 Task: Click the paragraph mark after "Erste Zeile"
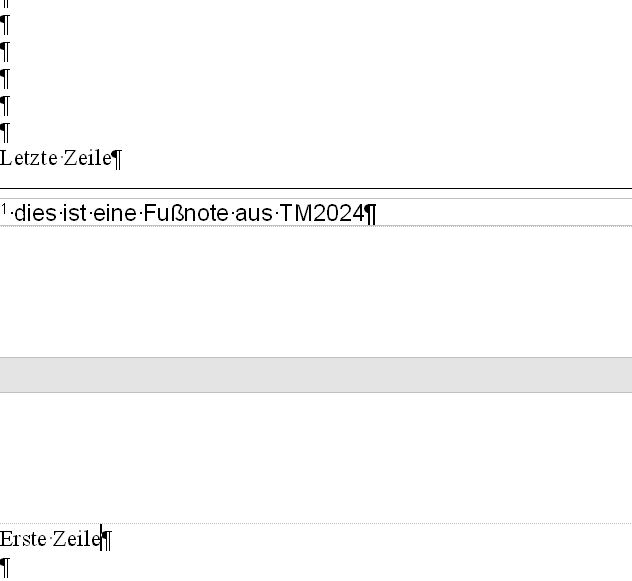click(108, 540)
